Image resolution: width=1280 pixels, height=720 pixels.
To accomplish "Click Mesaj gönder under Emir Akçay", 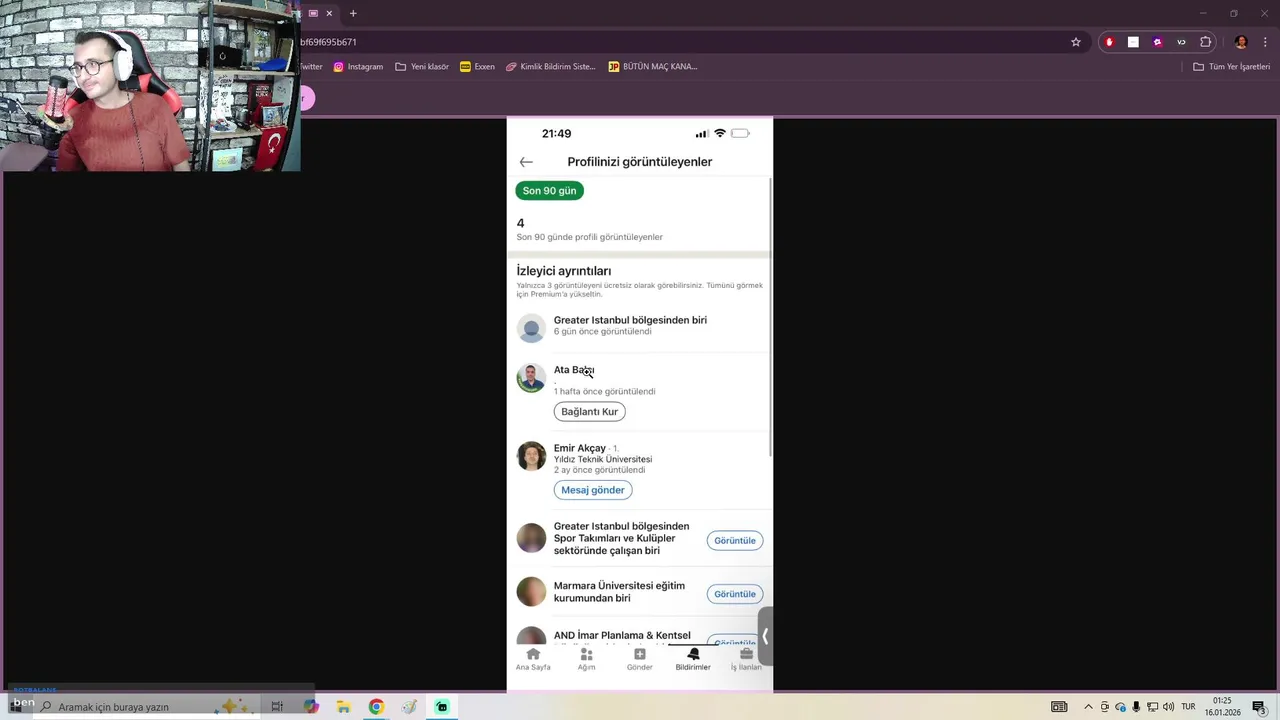I will pos(593,490).
